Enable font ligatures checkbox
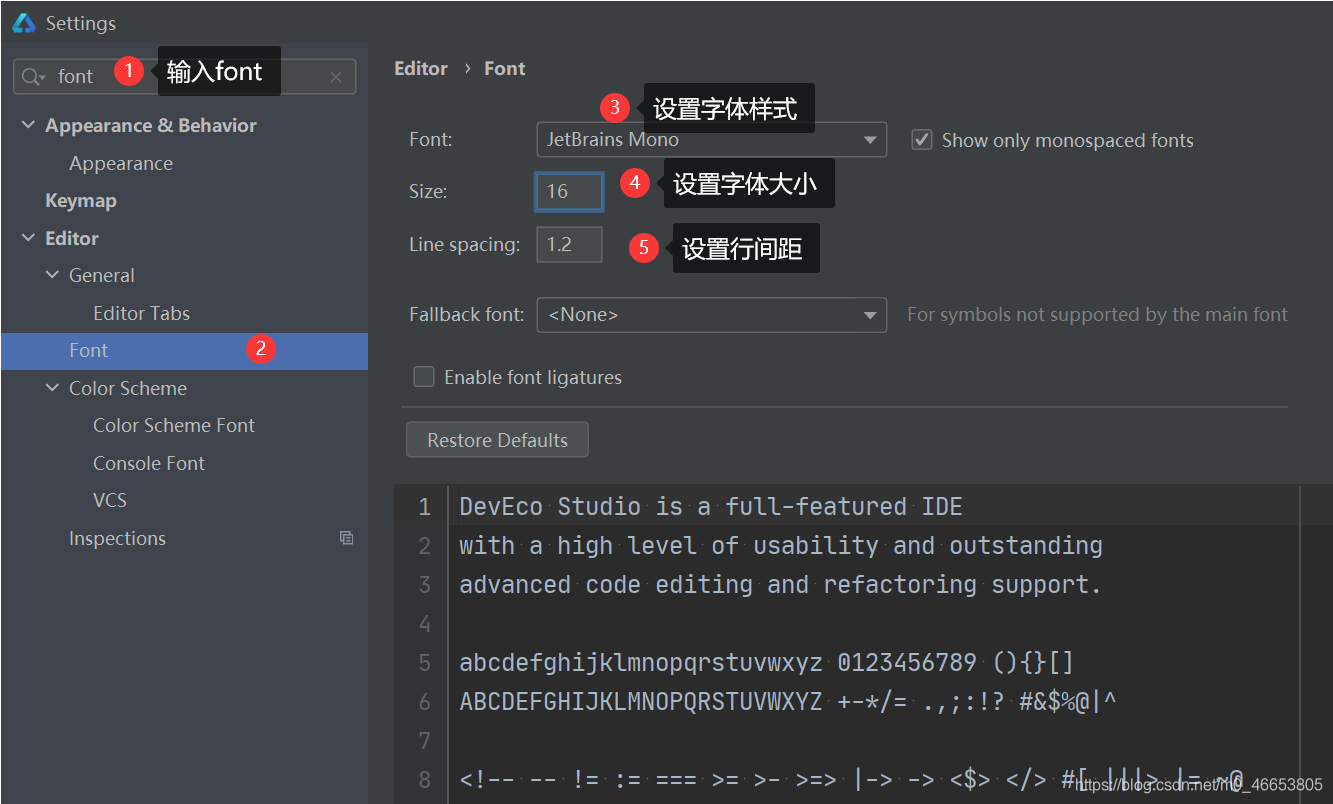Screen dimensions: 1333x804 click(x=424, y=377)
